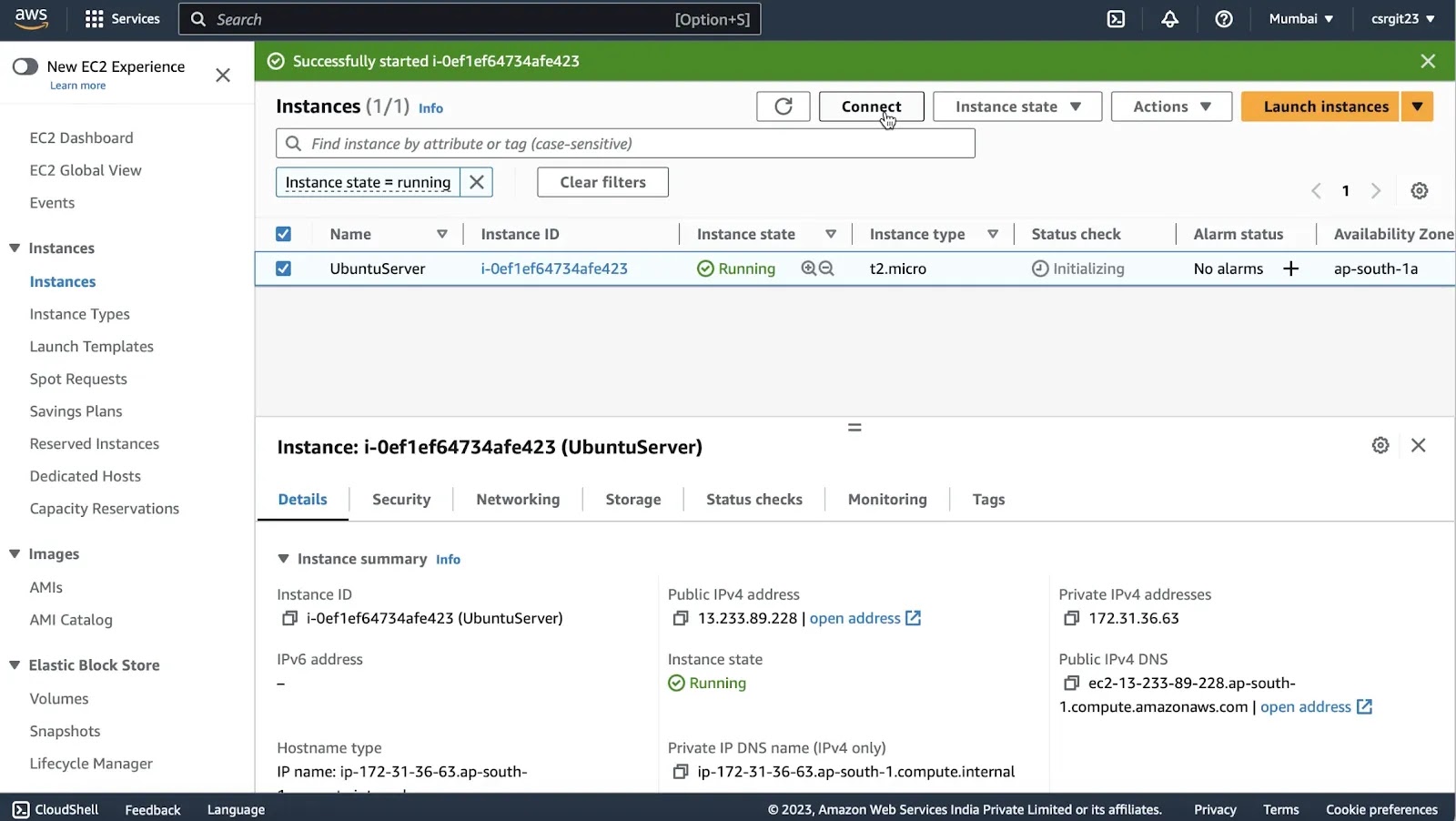The width and height of the screenshot is (1456, 821).
Task: Go to previous page of instances
Action: tap(1316, 190)
